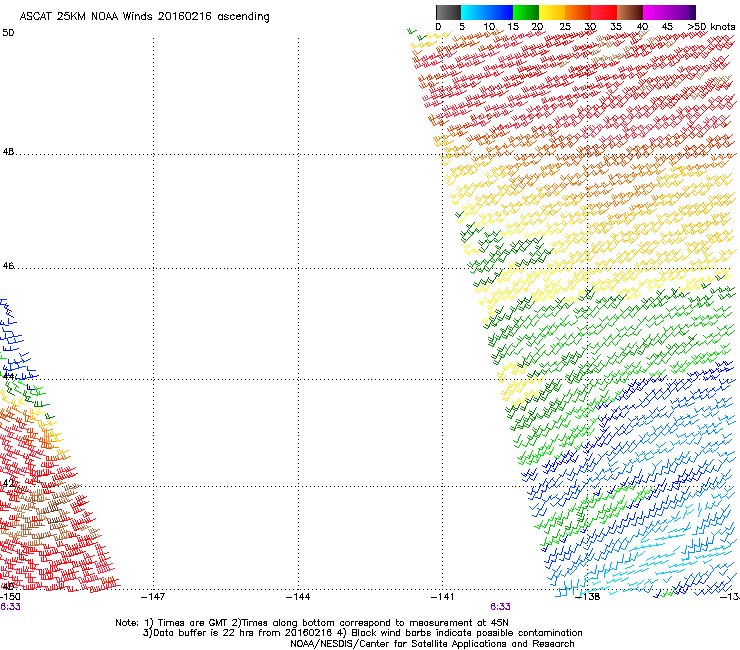Image resolution: width=740 pixels, height=650 pixels.
Task: Click the '35' label on the knots scale
Action: tap(616, 27)
